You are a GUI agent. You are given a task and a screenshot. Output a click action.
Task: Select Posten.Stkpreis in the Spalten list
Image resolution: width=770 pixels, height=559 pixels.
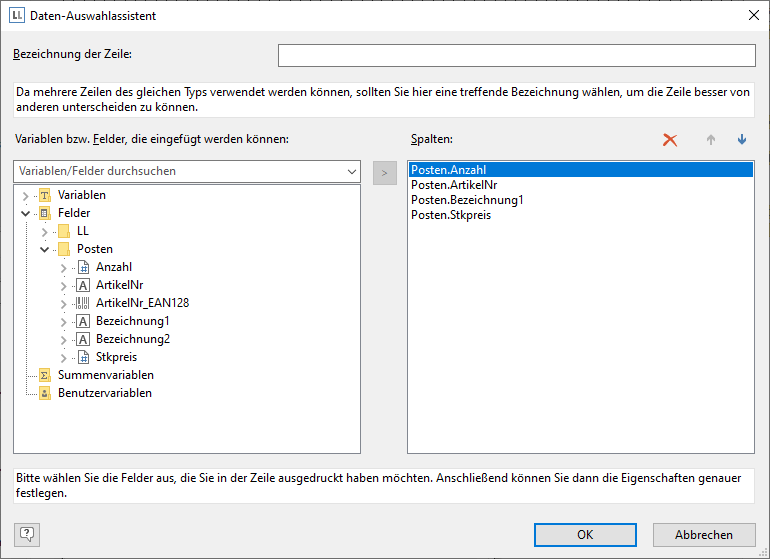tap(450, 214)
